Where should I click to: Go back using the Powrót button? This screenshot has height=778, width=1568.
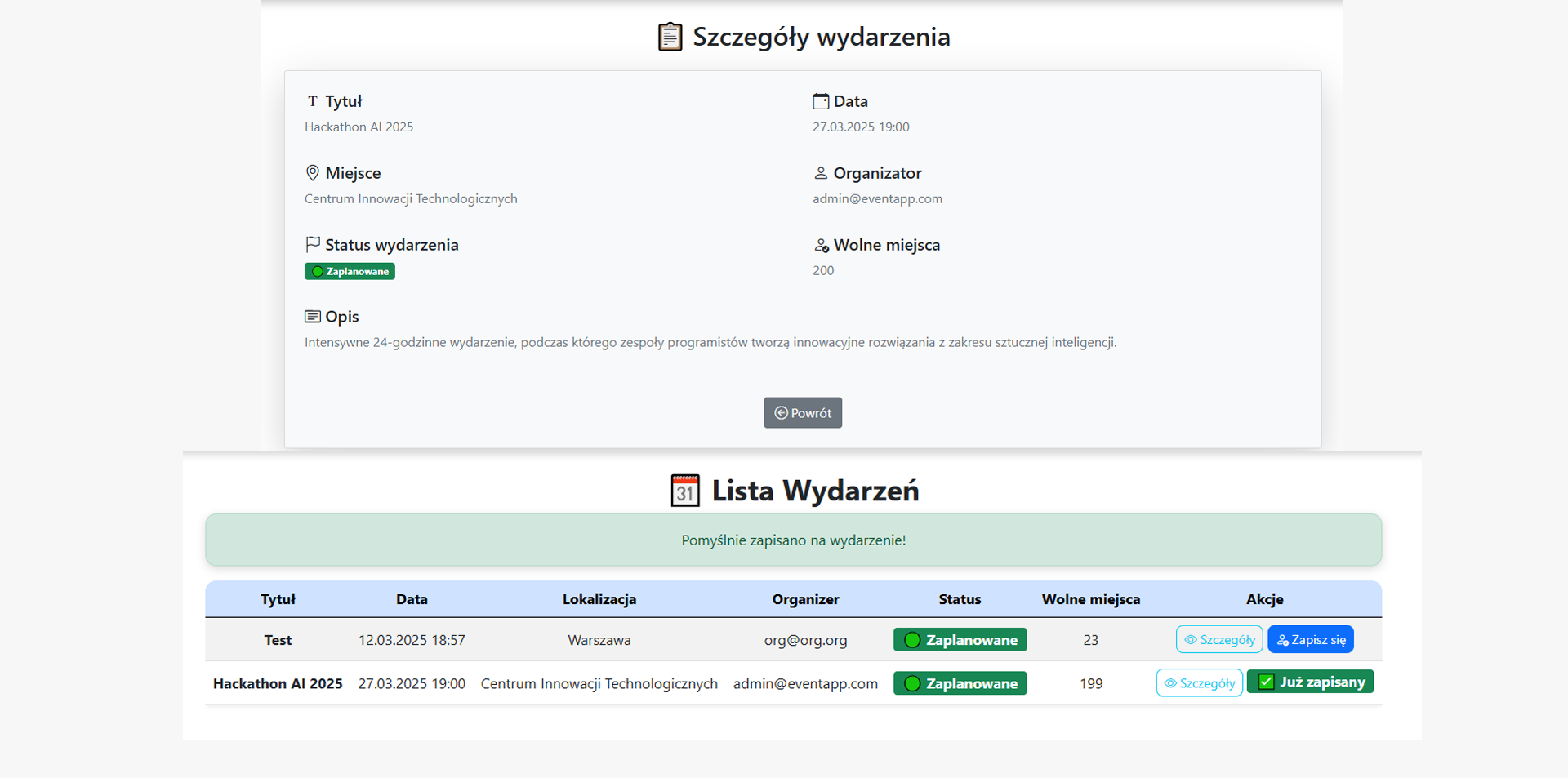(803, 413)
